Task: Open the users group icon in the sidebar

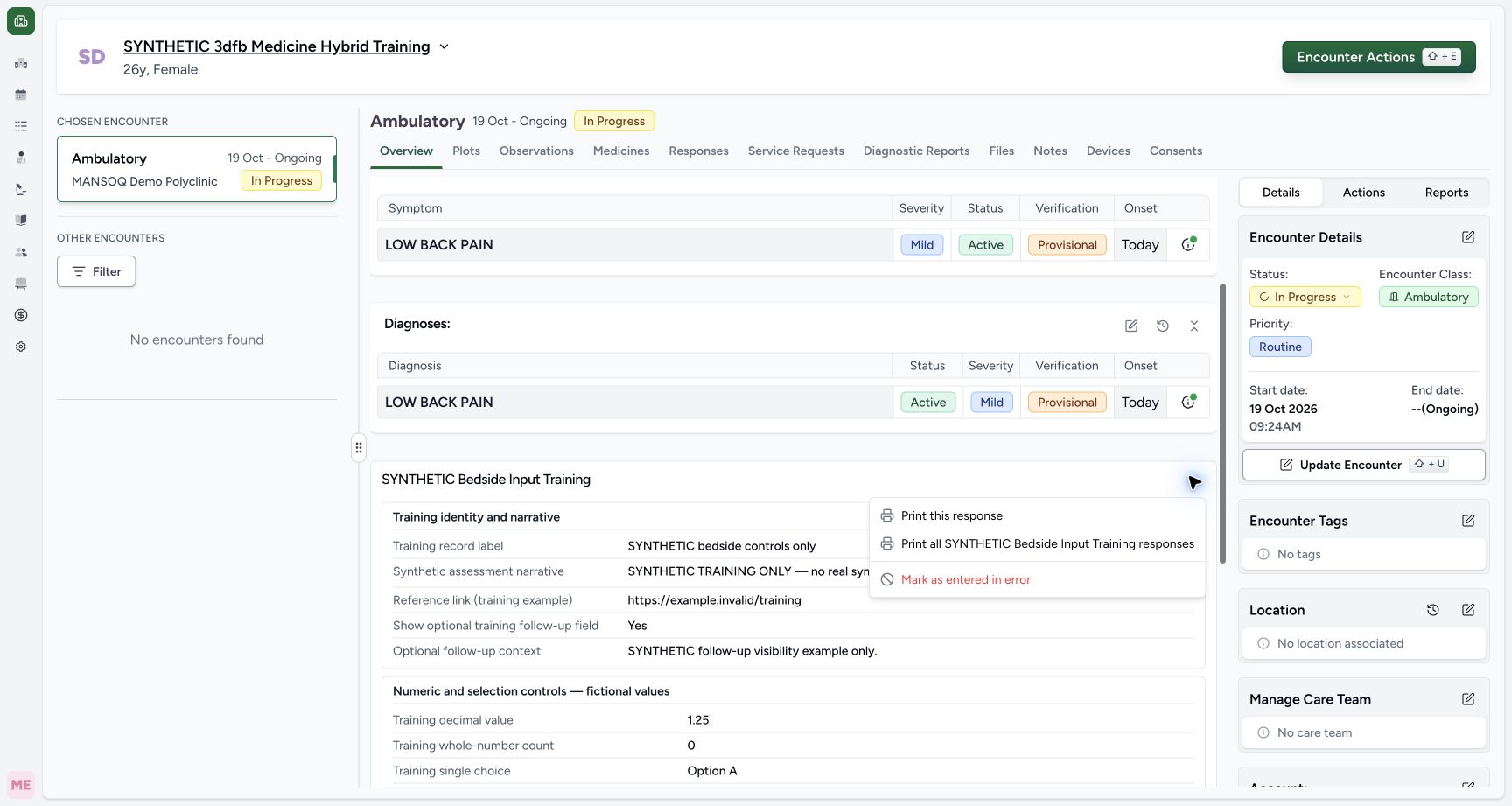Action: click(21, 252)
